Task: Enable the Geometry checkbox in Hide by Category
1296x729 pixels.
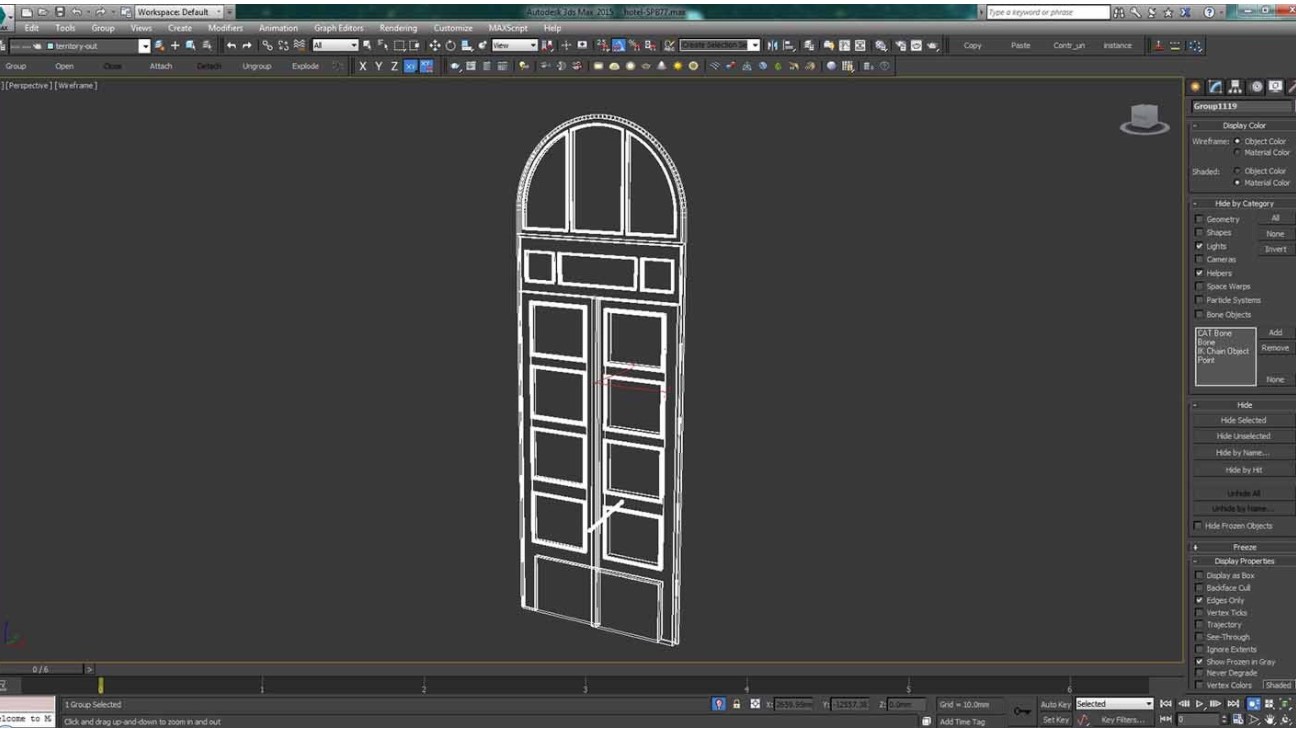Action: (1199, 218)
